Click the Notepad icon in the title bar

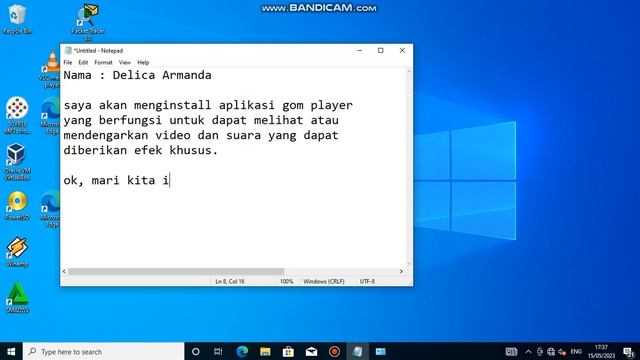click(x=68, y=51)
